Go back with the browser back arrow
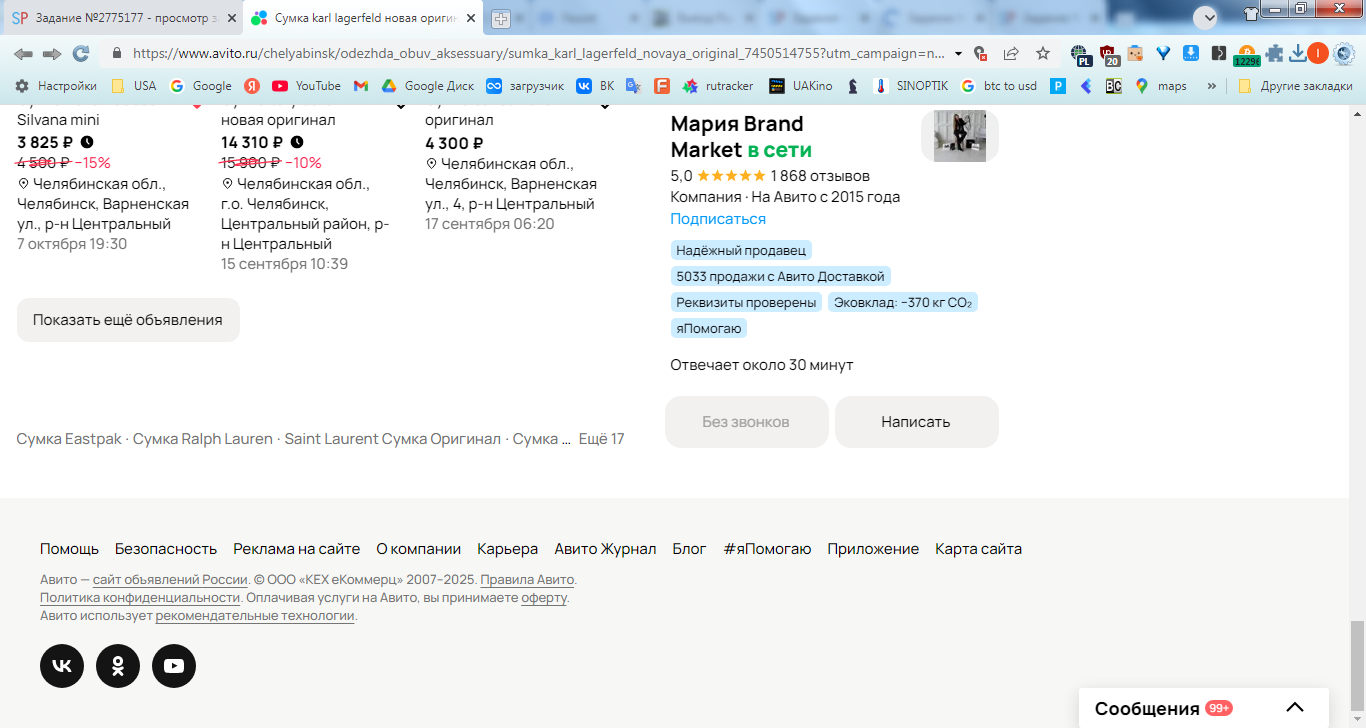 point(23,53)
